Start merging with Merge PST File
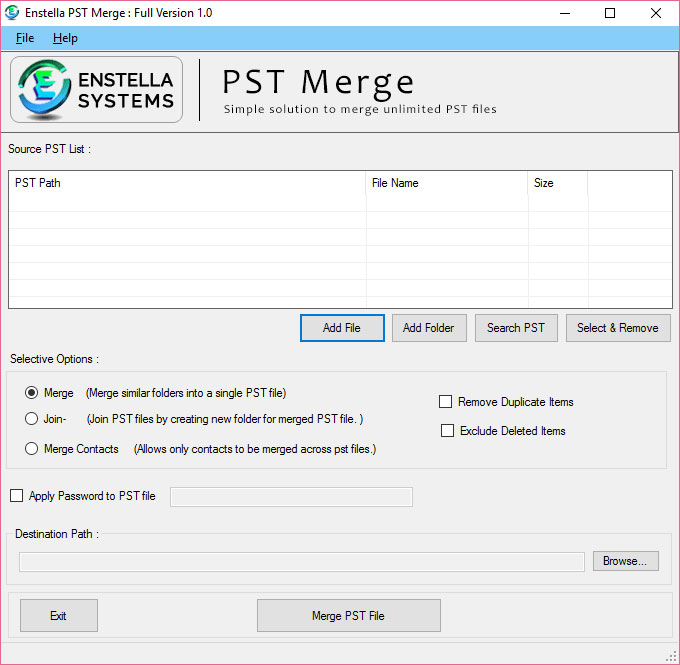Screen dimensions: 680x665 click(x=348, y=616)
